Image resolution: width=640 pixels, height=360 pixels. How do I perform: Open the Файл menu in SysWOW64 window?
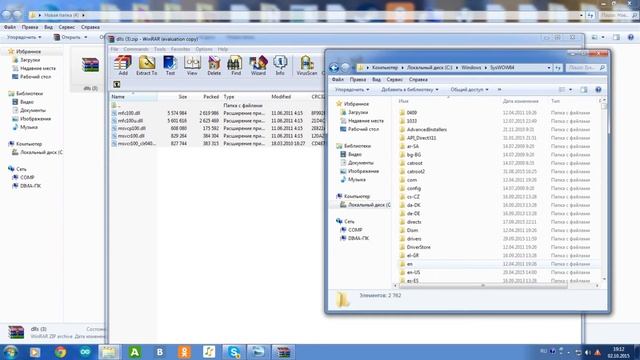tap(338, 80)
